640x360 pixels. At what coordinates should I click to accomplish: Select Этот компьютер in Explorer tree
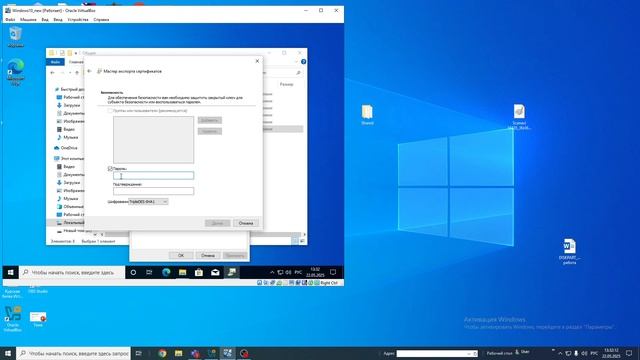point(69,158)
